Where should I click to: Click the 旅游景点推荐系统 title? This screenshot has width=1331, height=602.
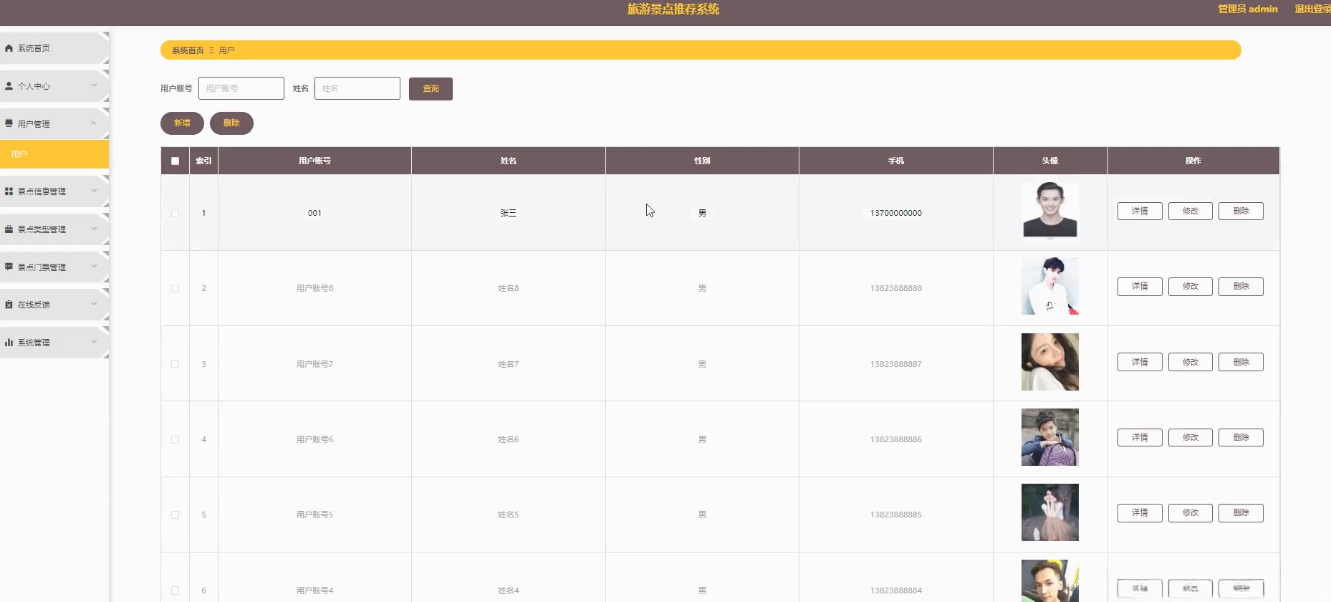pos(673,9)
